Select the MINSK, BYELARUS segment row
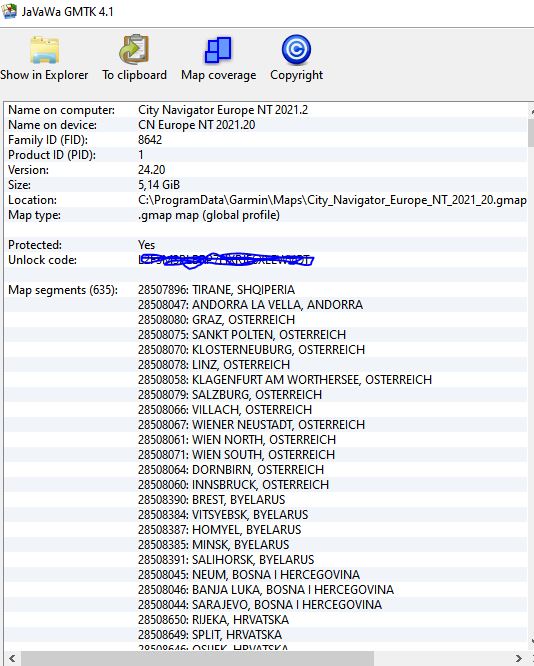The height and width of the screenshot is (666, 534). click(x=266, y=545)
